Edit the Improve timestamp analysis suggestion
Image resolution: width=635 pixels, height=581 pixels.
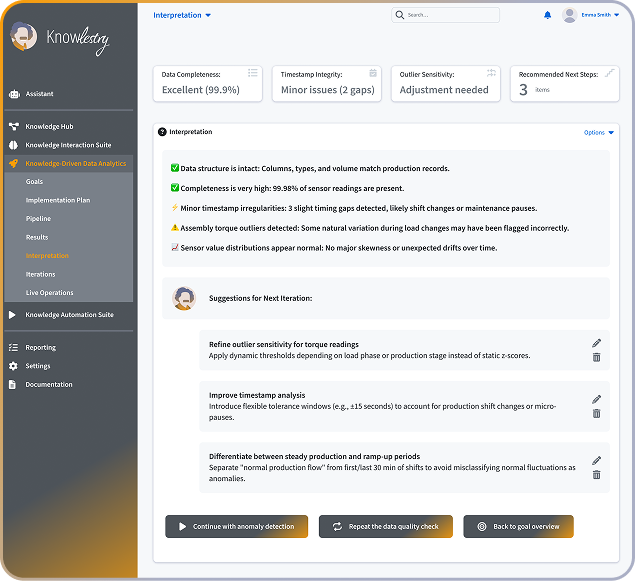597,399
